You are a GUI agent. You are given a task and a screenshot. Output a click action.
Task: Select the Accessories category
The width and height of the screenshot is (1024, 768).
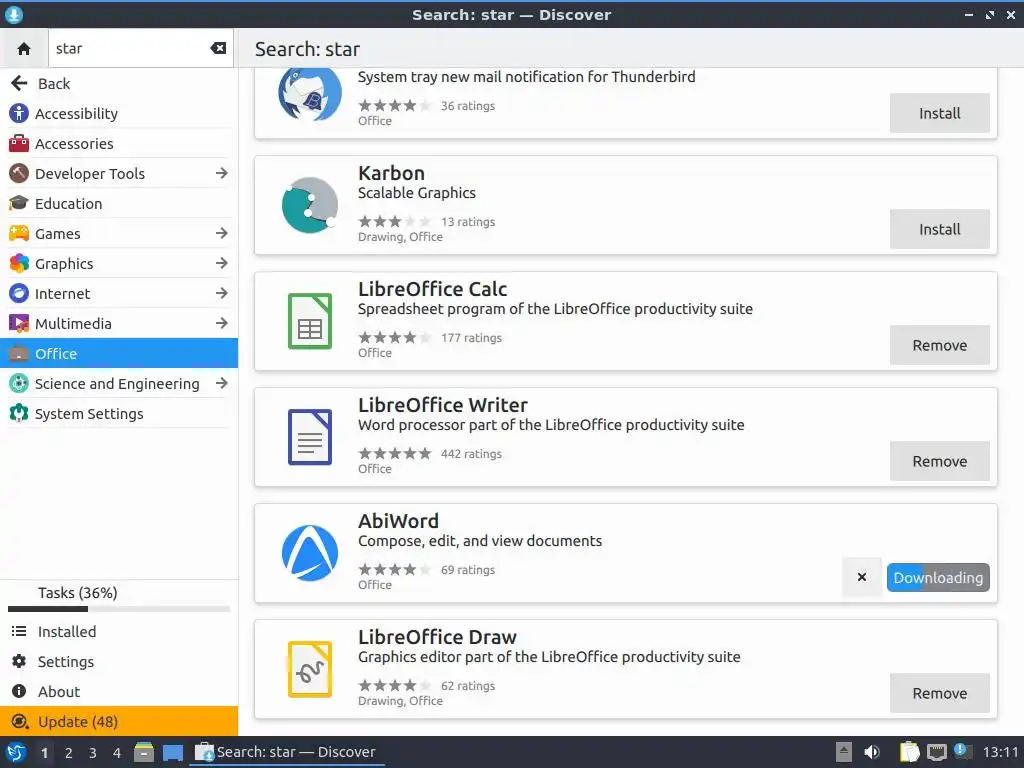119,143
